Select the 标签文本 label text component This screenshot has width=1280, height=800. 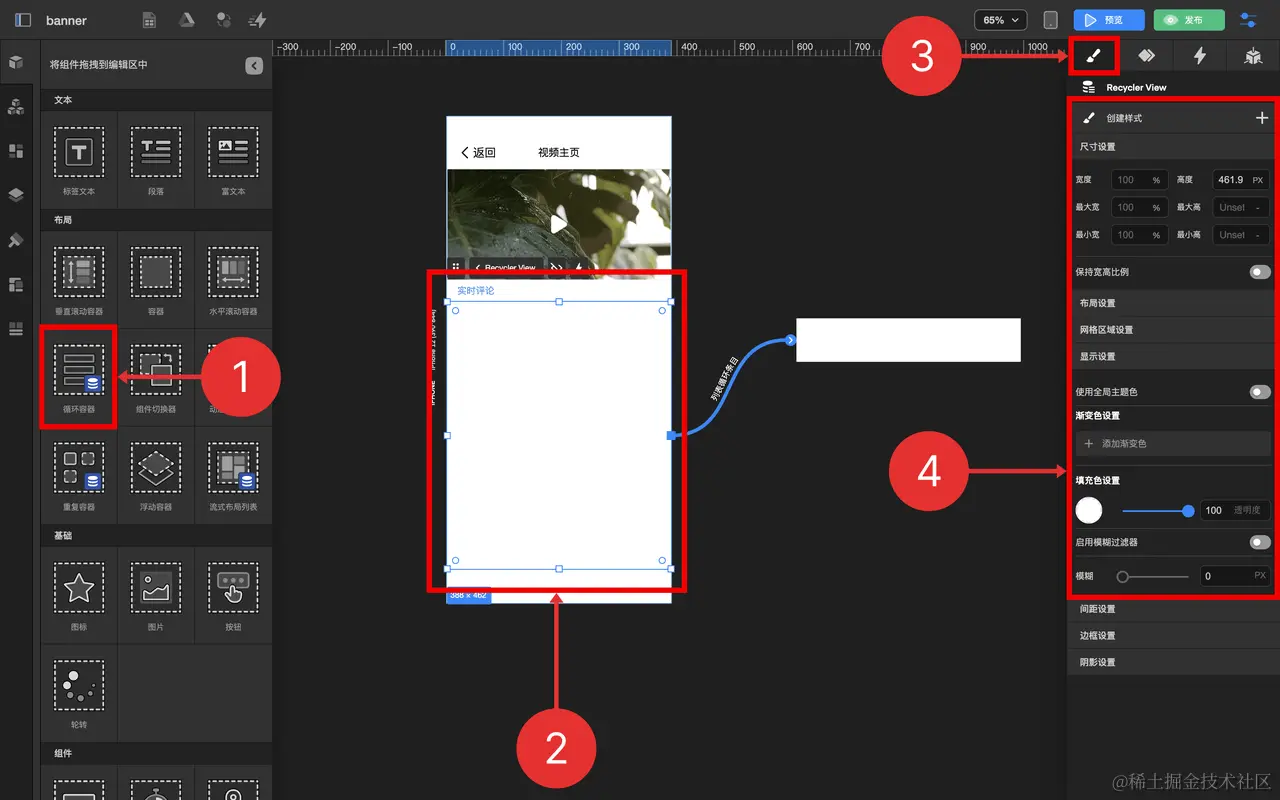pyautogui.click(x=79, y=159)
